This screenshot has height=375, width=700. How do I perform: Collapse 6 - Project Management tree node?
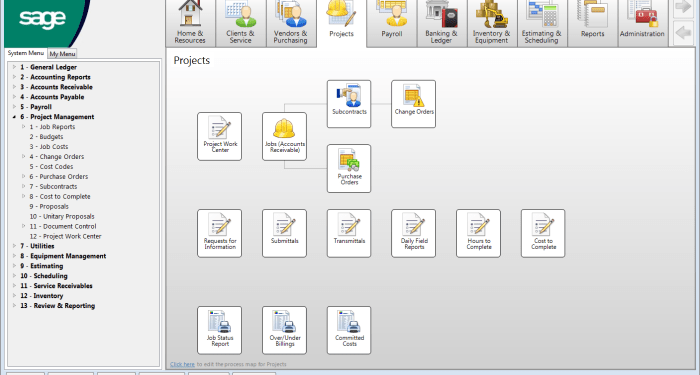(x=14, y=117)
